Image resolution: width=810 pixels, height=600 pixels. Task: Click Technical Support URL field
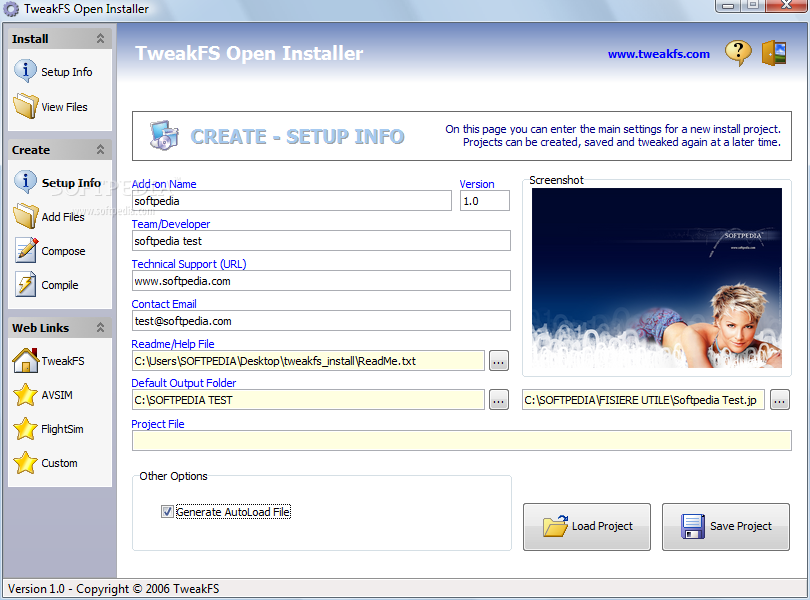tap(321, 281)
